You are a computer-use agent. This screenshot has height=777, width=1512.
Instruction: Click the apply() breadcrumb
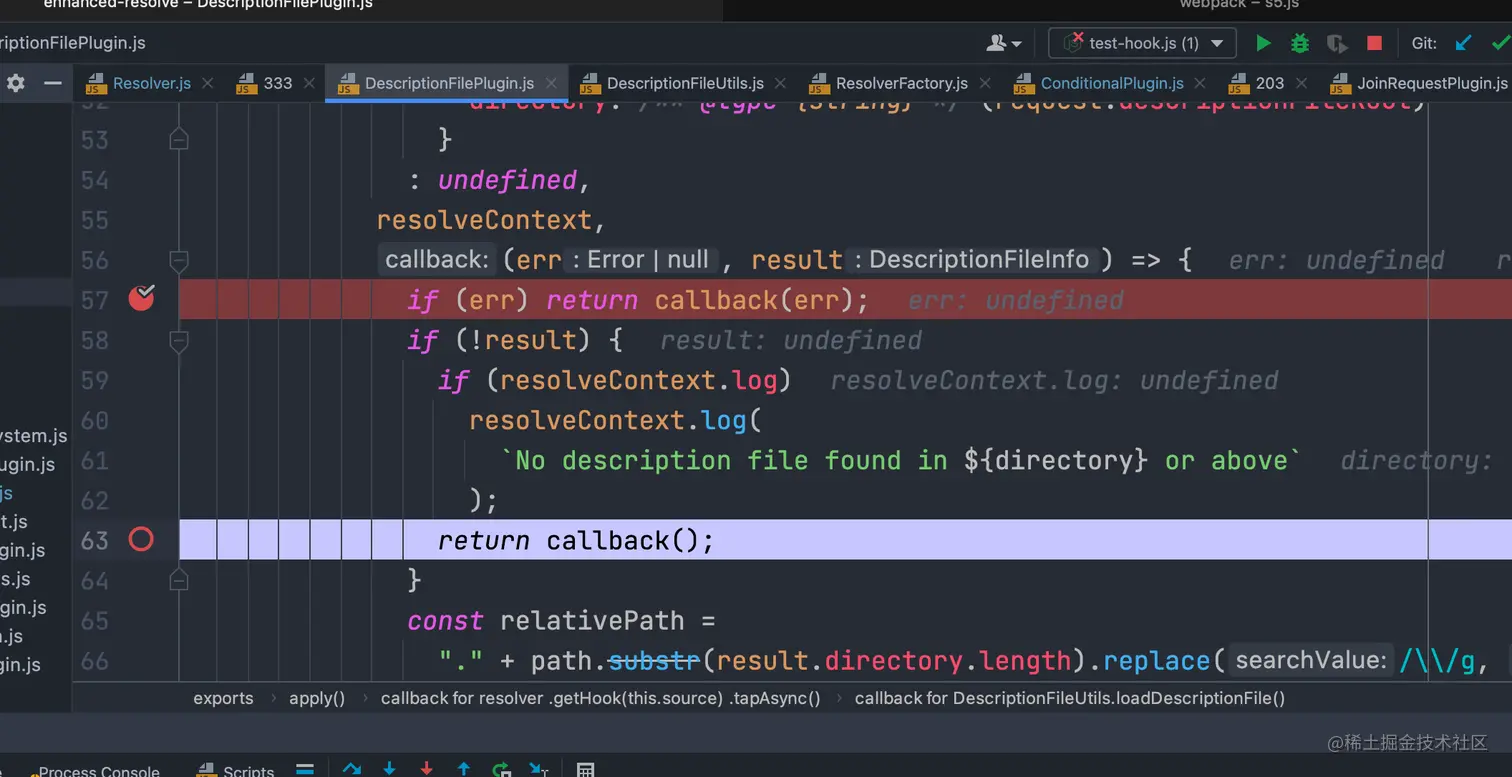317,698
